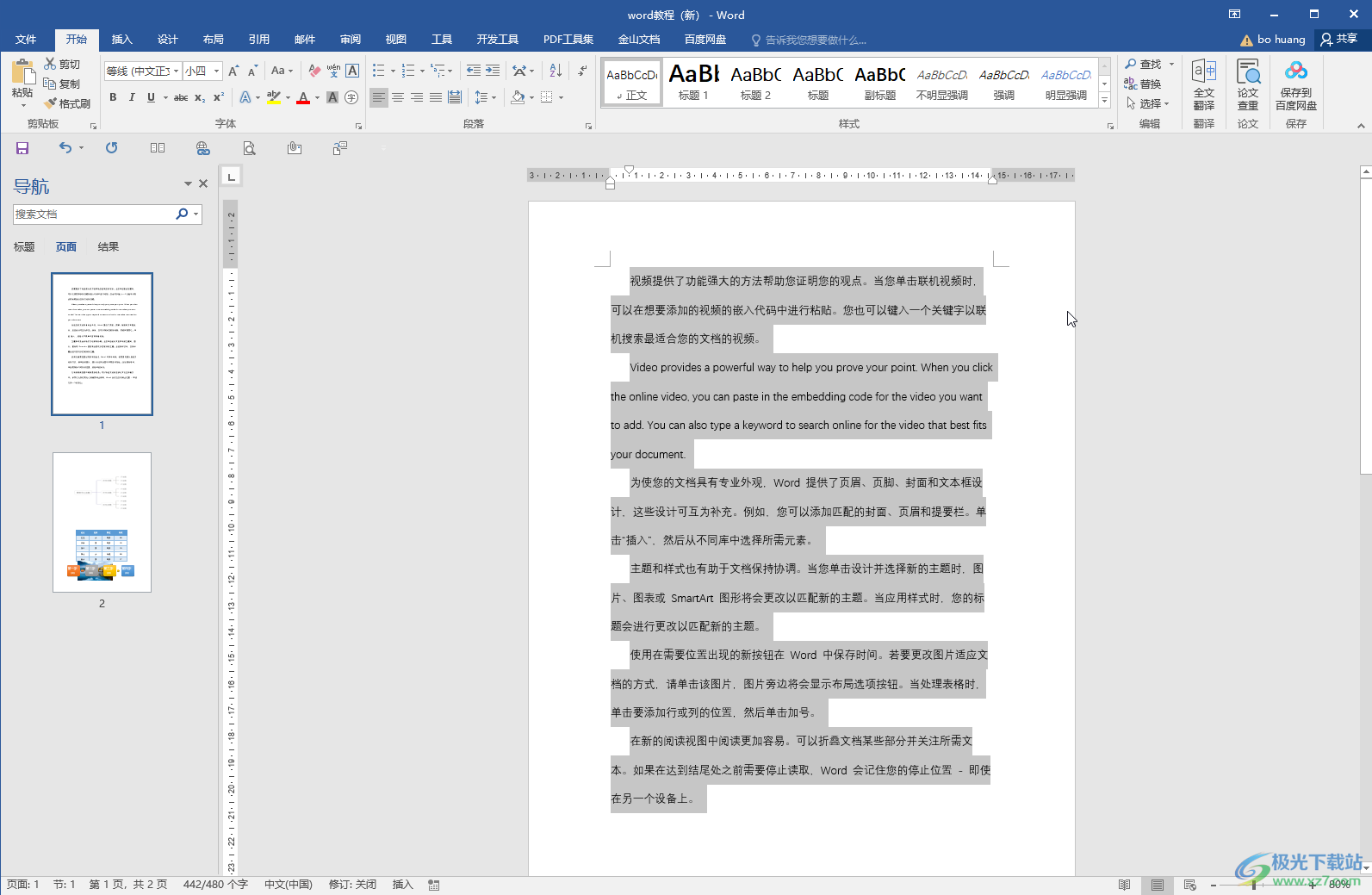Apply yellow text highlight color
Image resolution: width=1372 pixels, height=895 pixels.
pos(274,97)
